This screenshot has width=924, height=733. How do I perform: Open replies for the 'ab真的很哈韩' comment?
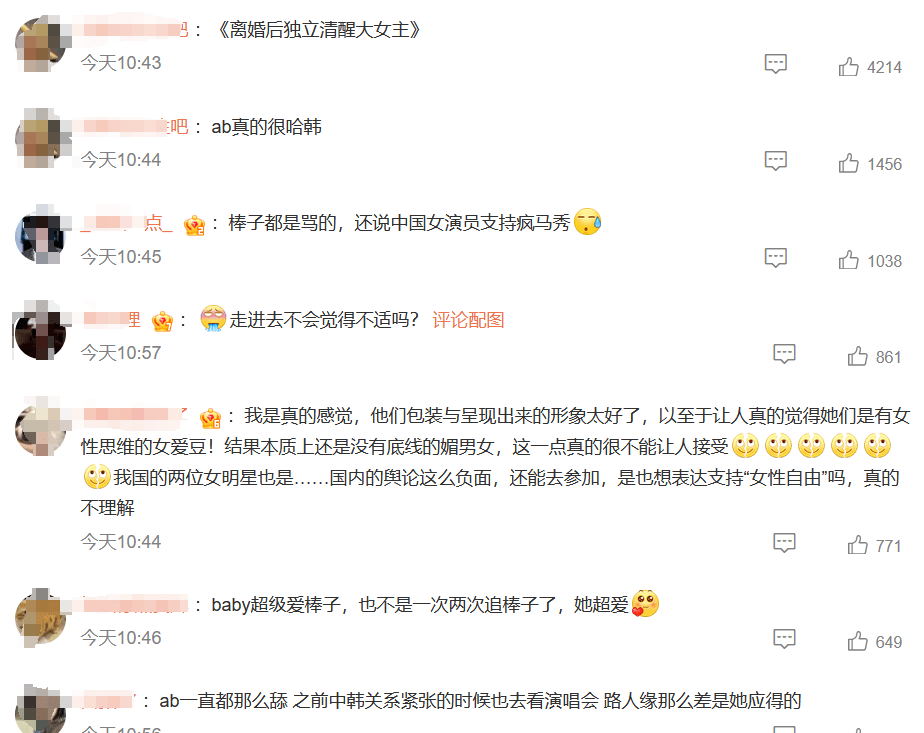coord(776,160)
